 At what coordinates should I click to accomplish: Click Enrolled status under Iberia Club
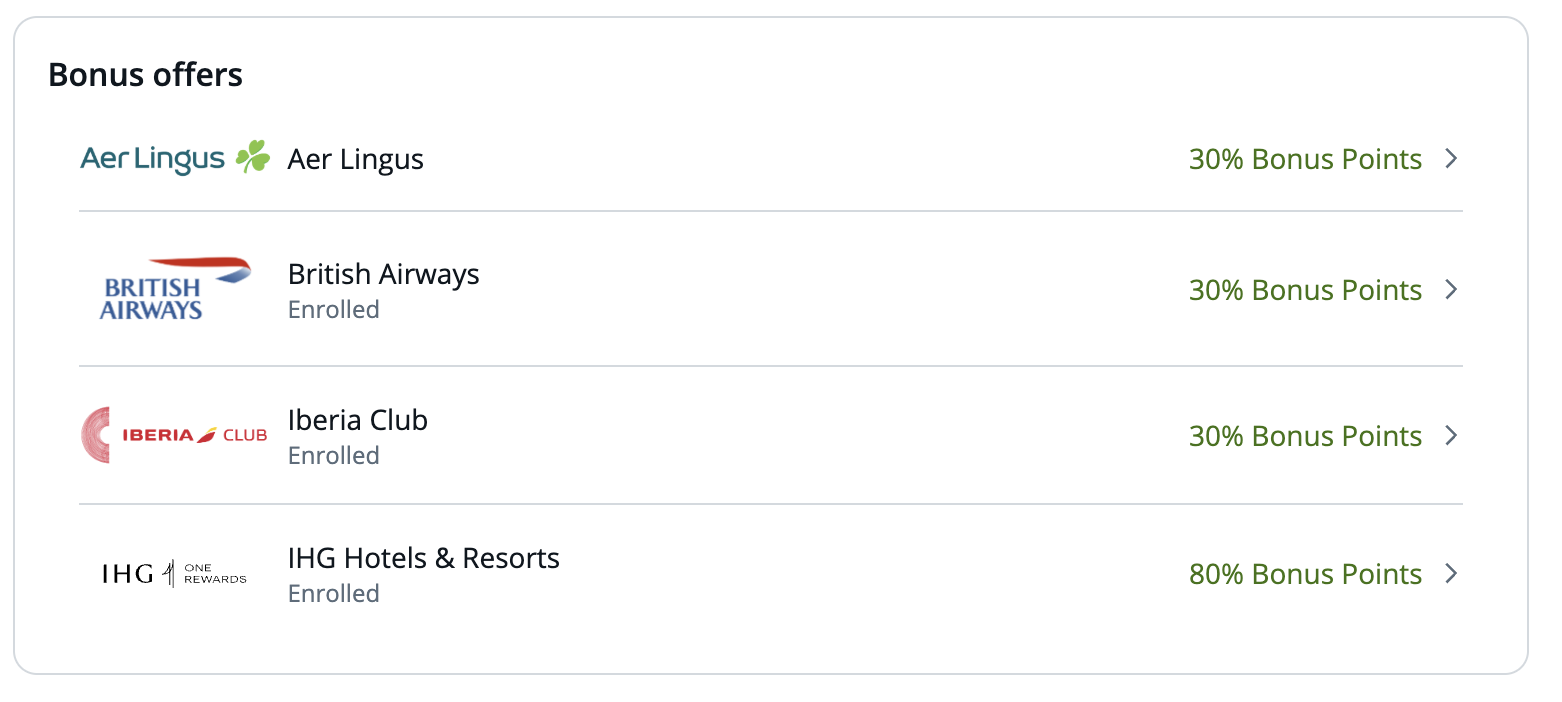pyautogui.click(x=333, y=456)
